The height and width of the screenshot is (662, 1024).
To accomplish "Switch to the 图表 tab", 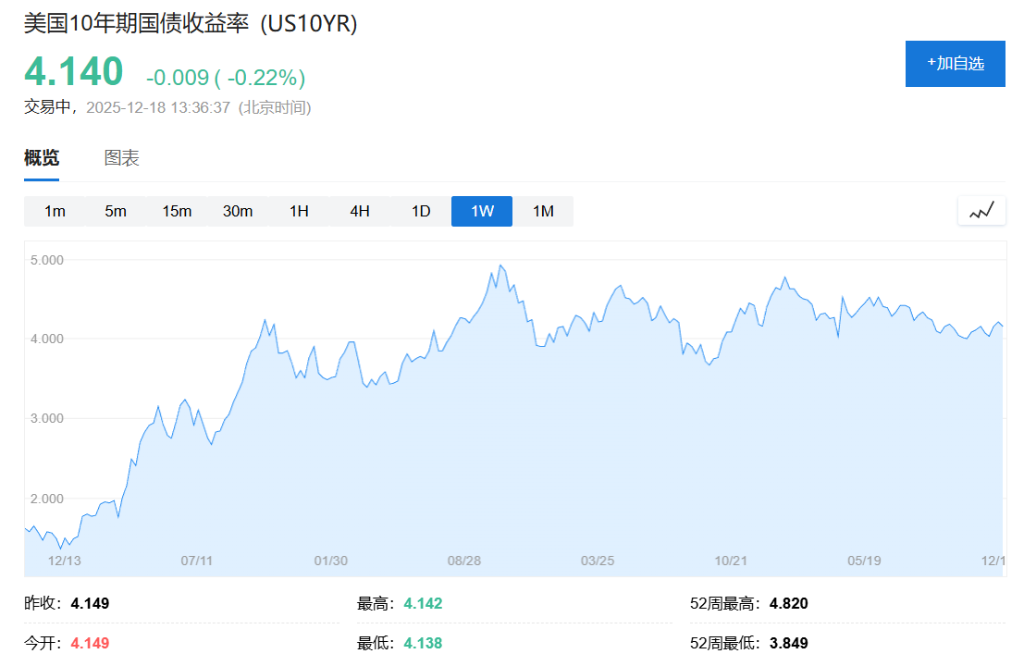I will click(121, 158).
